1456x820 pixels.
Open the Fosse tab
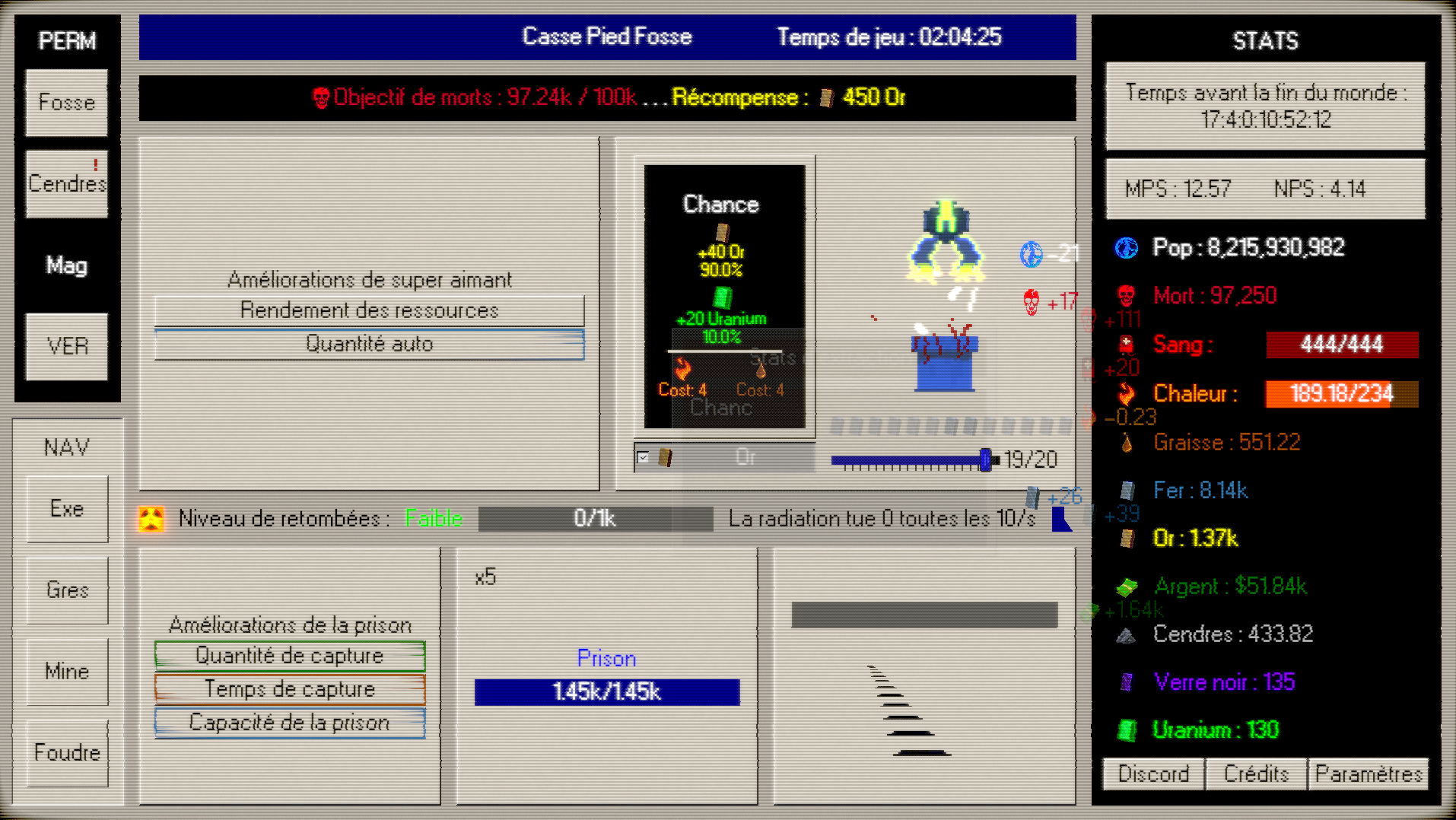[67, 103]
